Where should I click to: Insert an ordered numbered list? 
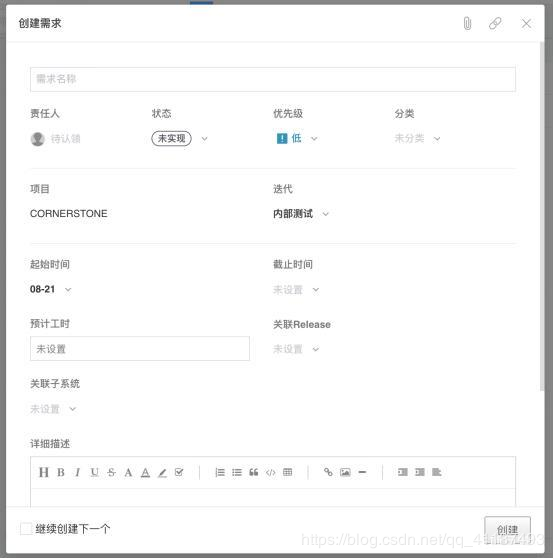point(220,472)
